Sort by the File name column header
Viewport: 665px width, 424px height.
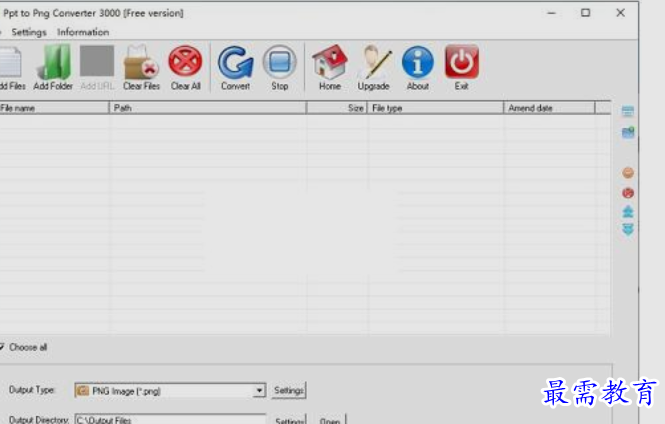pos(53,108)
